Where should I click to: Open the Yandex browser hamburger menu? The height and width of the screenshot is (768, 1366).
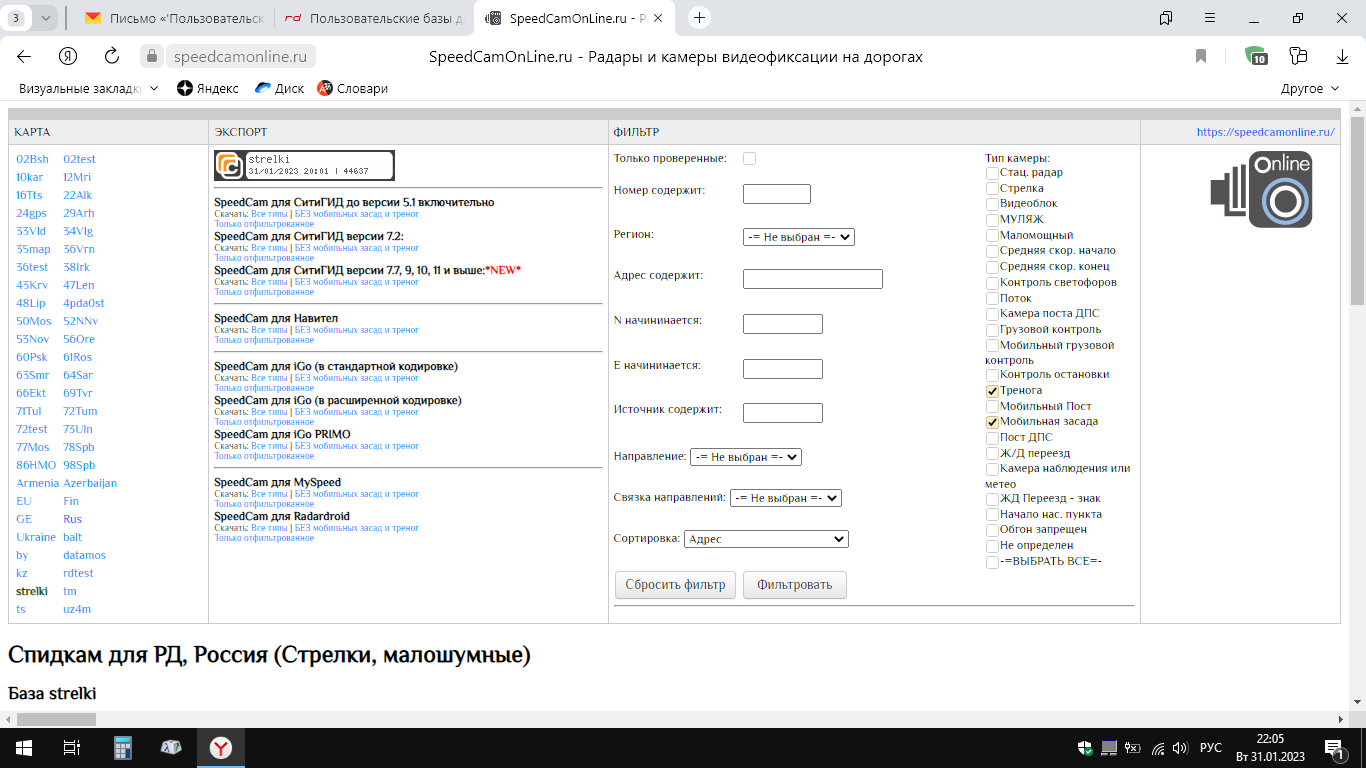pyautogui.click(x=1211, y=18)
